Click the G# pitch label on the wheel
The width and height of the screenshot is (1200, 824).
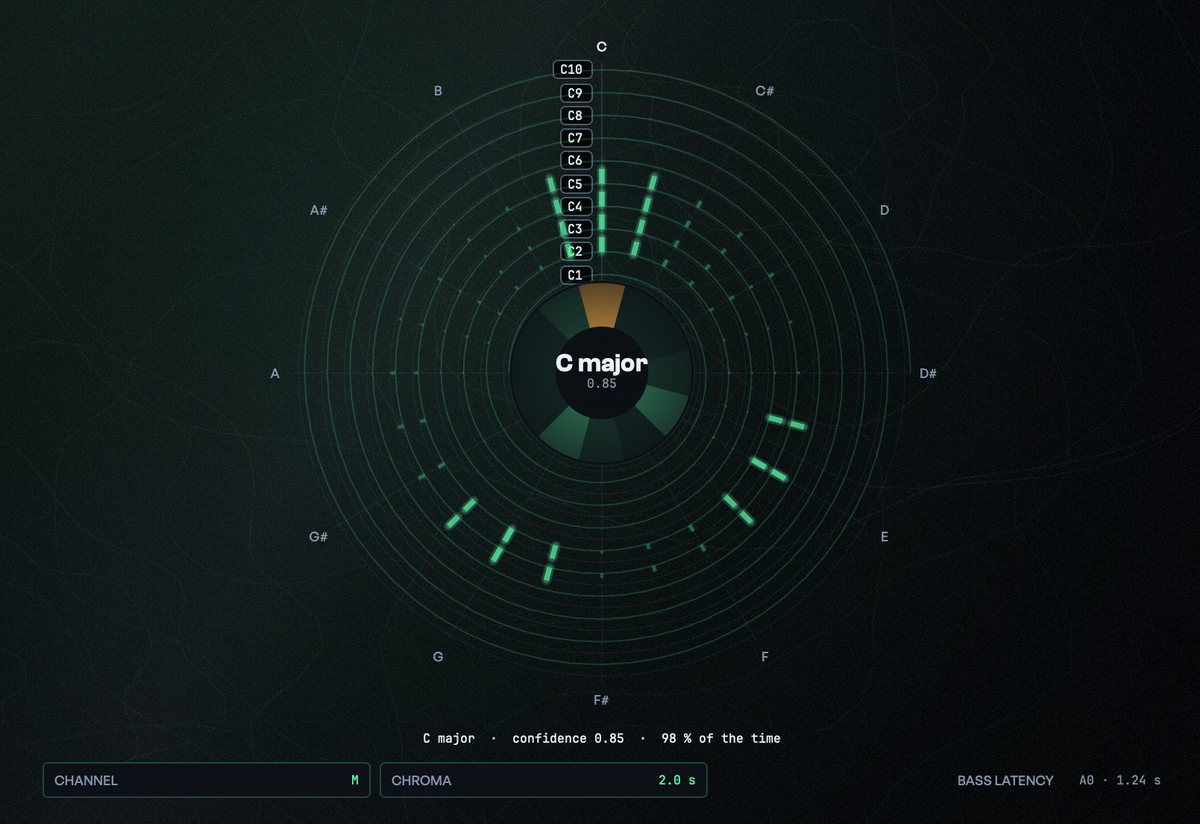tap(319, 537)
